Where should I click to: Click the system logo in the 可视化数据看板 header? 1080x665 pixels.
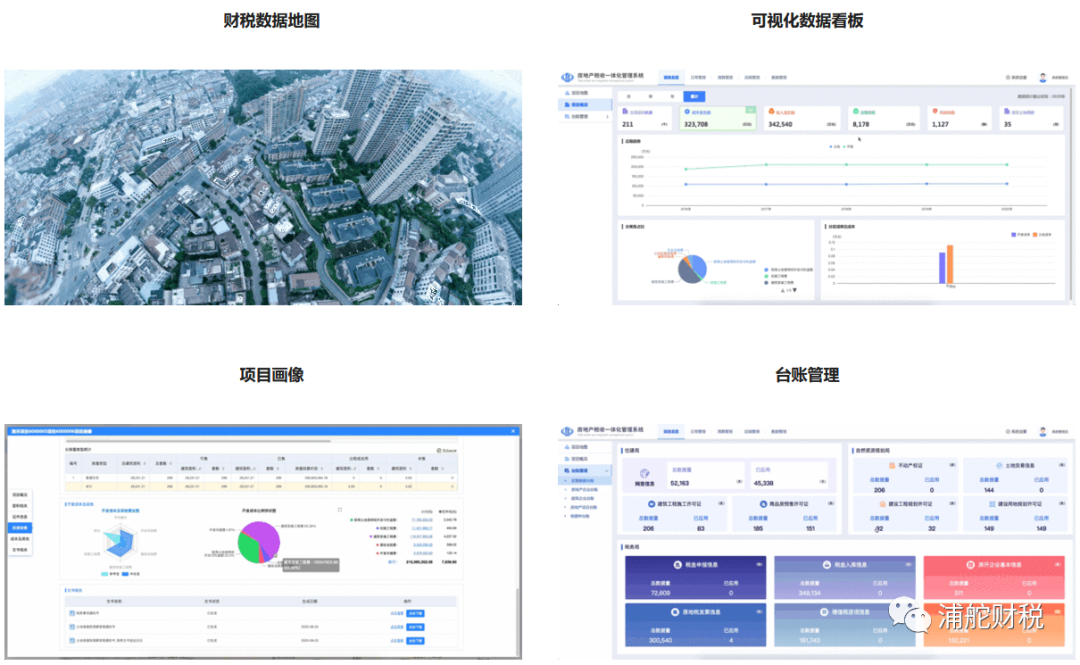click(x=567, y=77)
